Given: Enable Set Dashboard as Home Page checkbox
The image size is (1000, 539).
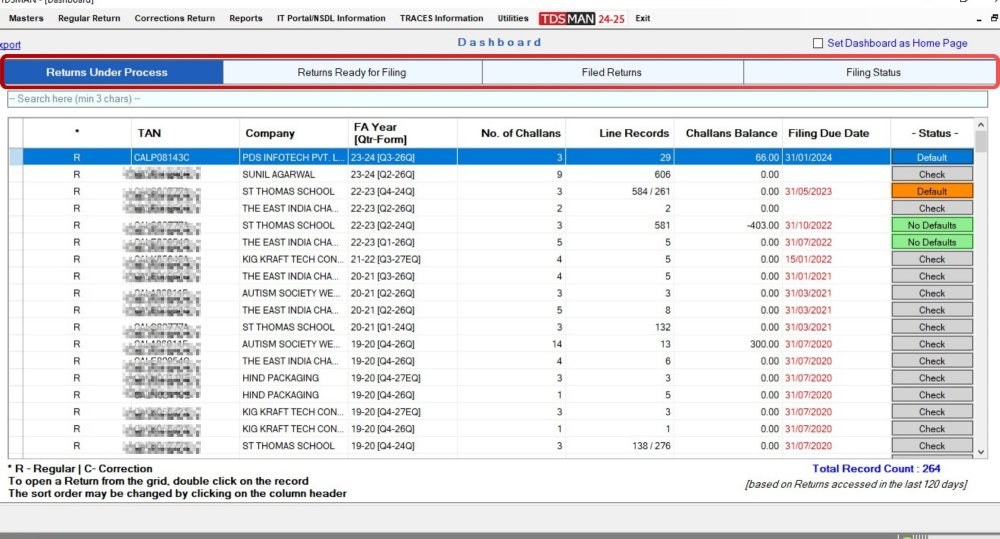Looking at the screenshot, I should [x=818, y=44].
